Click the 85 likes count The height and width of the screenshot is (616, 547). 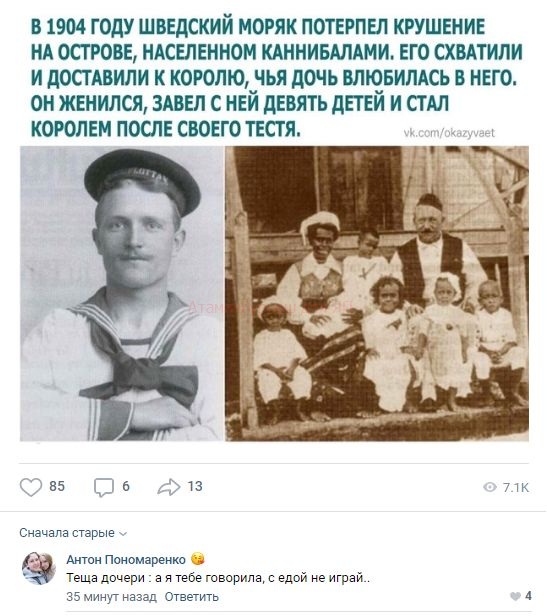[57, 486]
